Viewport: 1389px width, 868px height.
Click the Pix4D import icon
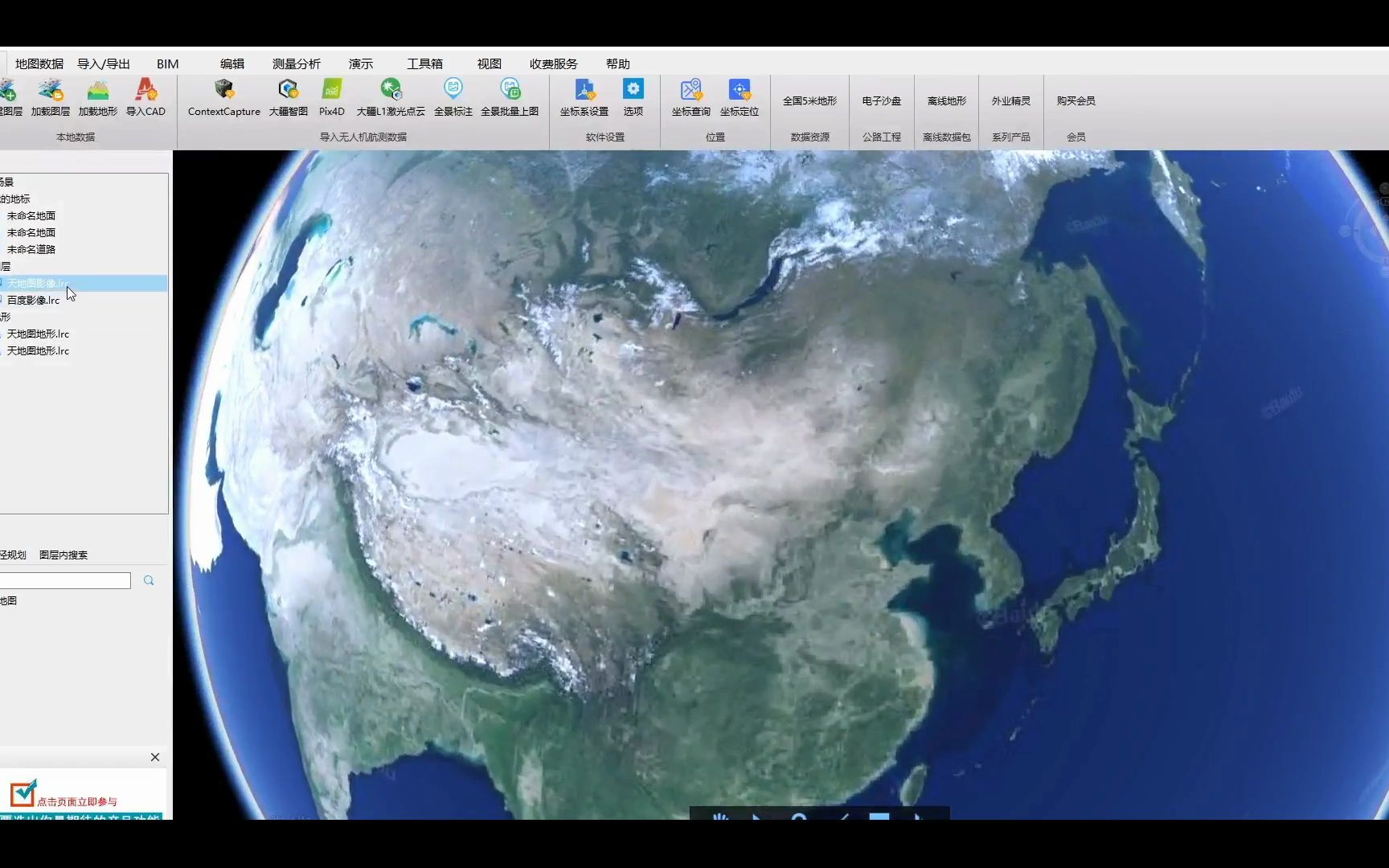pyautogui.click(x=332, y=98)
